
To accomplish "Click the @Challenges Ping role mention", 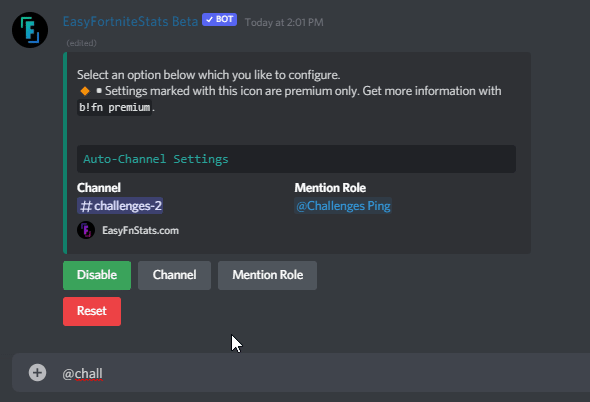I will coord(343,206).
